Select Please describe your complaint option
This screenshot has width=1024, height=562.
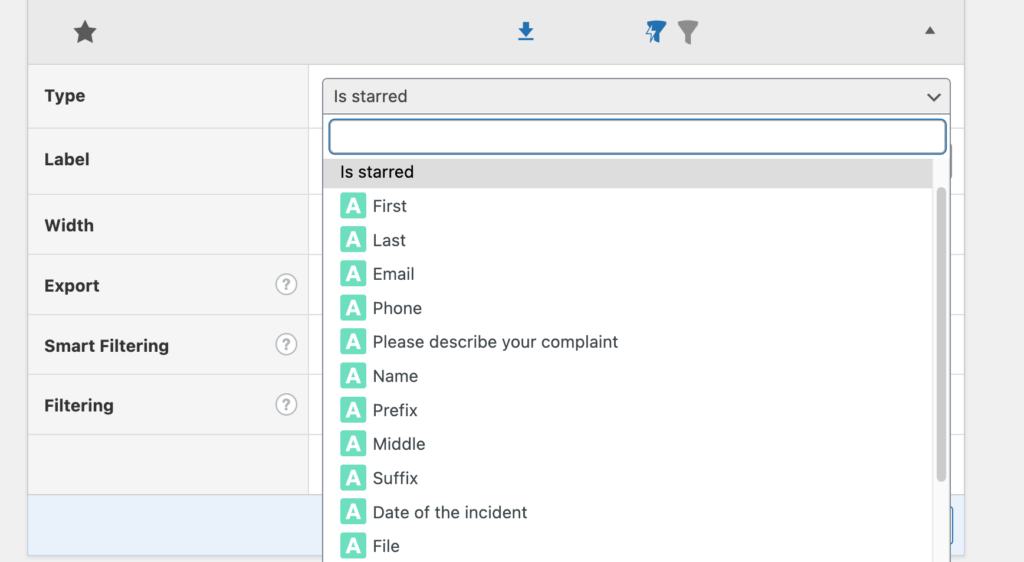click(x=495, y=342)
